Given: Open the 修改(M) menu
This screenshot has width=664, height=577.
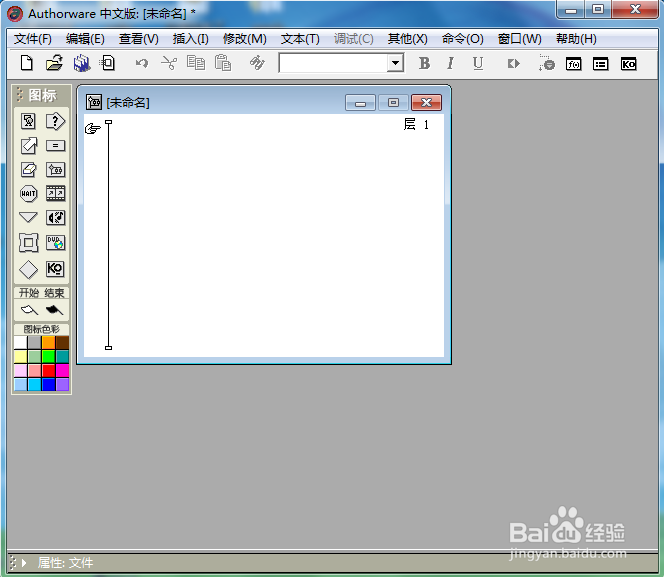Looking at the screenshot, I should point(245,39).
